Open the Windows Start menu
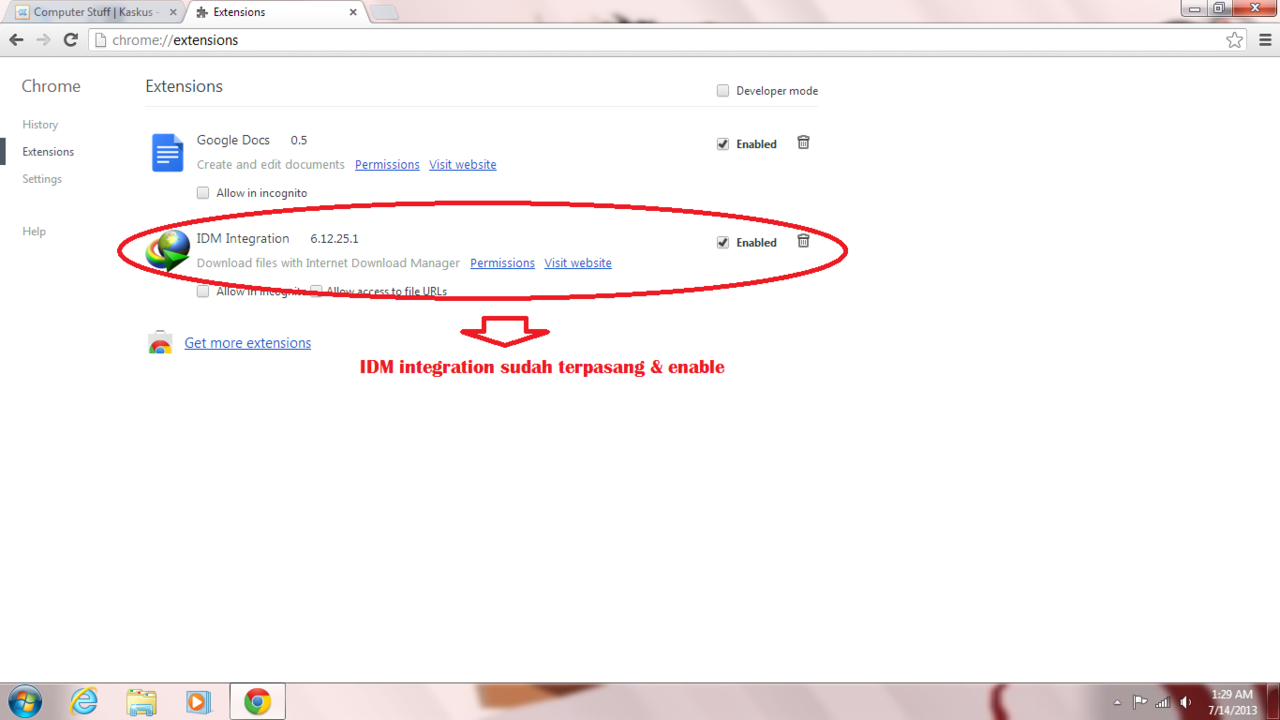1280x720 pixels. 24,702
